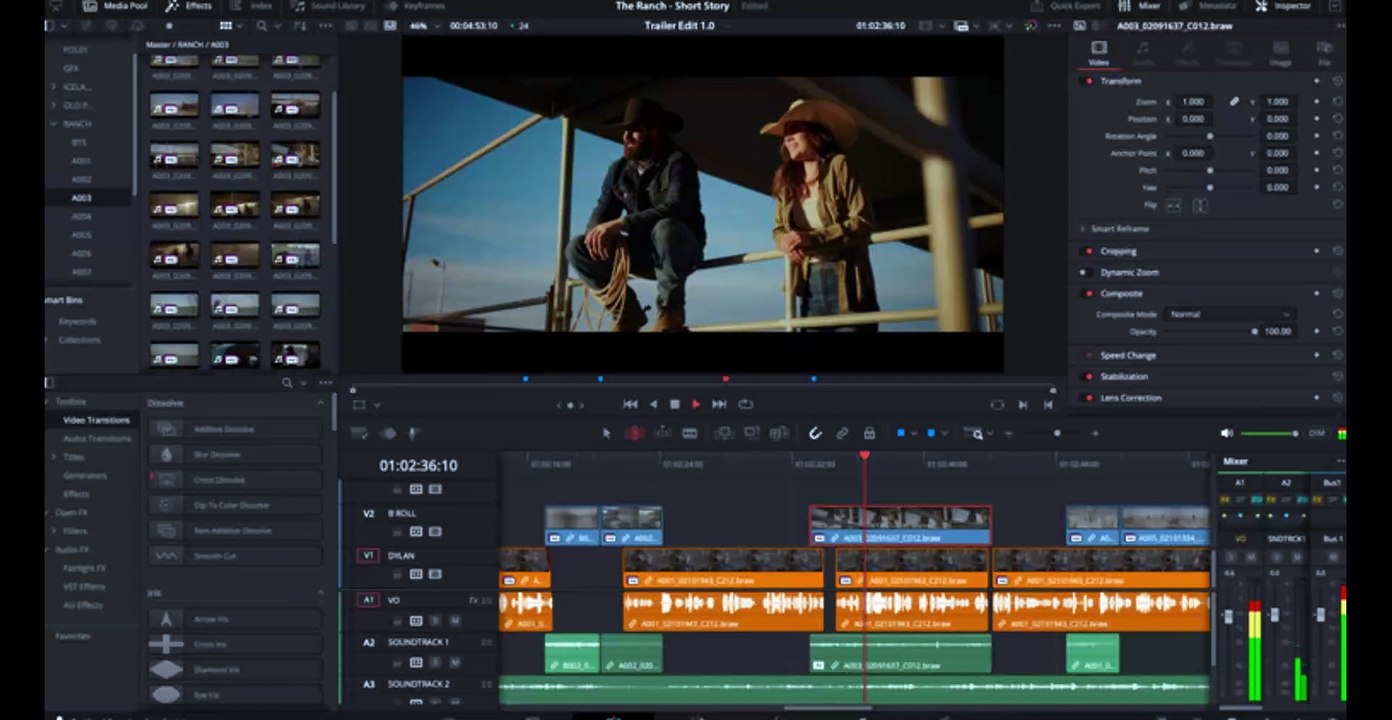
Task: Select the arrow Selection Mode tool
Action: [x=606, y=433]
